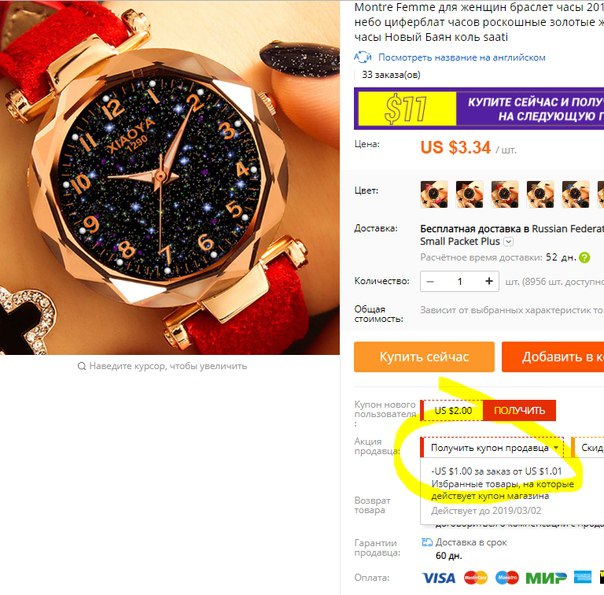The width and height of the screenshot is (604, 595).
Task: Click the American Express payment icon
Action: [582, 577]
